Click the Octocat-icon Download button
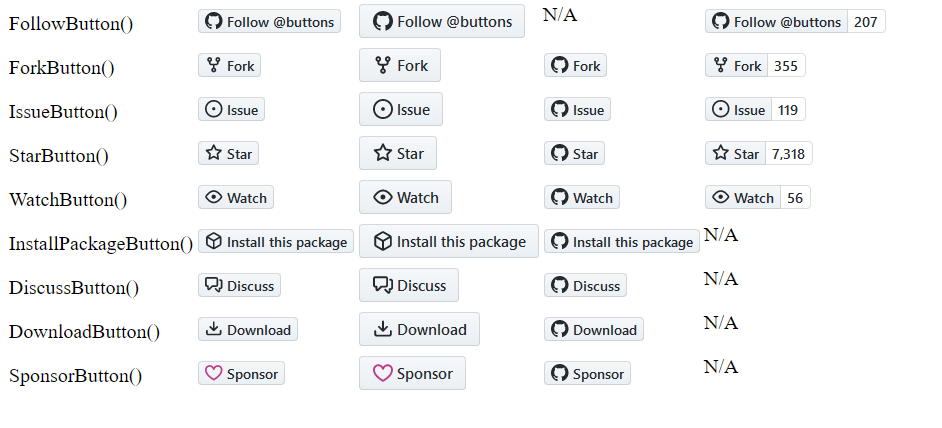This screenshot has width=942, height=428. 594,329
